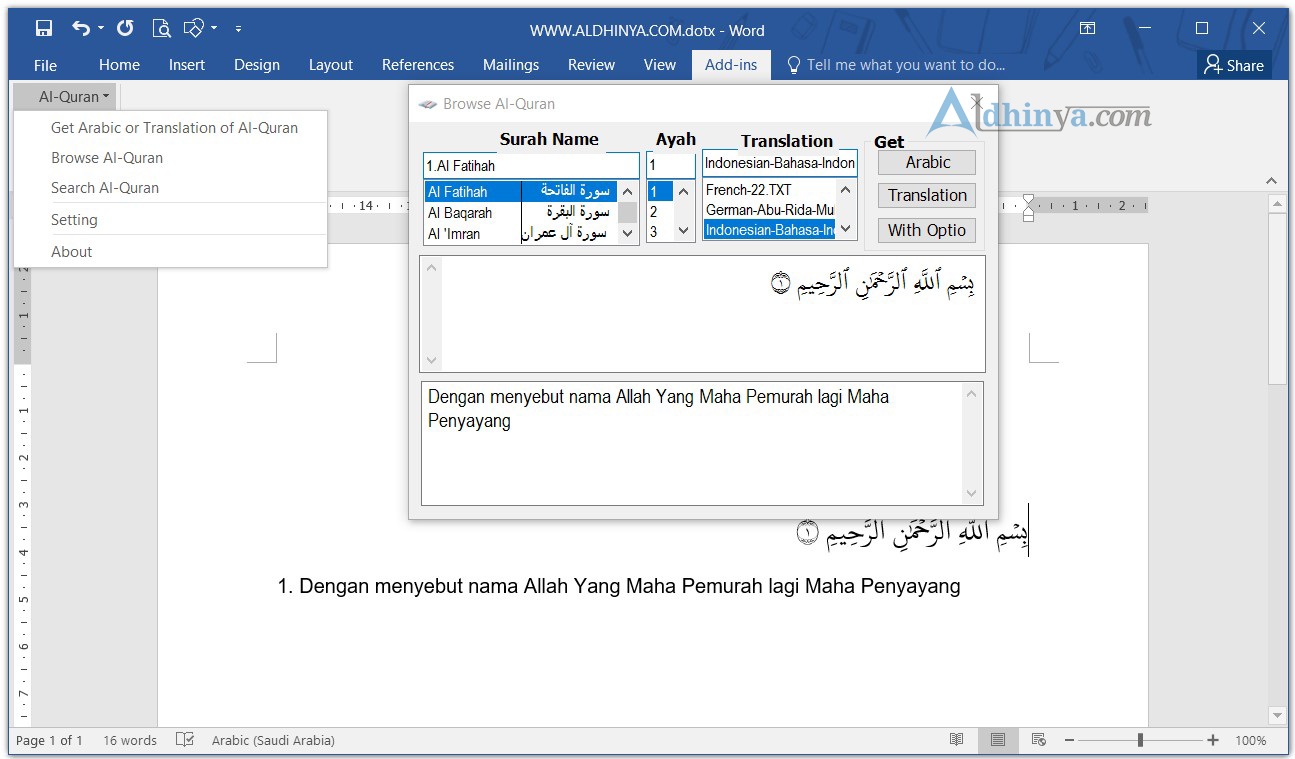This screenshot has height=759, width=1295.
Task: Click Ribbon Display Options icon
Action: click(x=1087, y=29)
